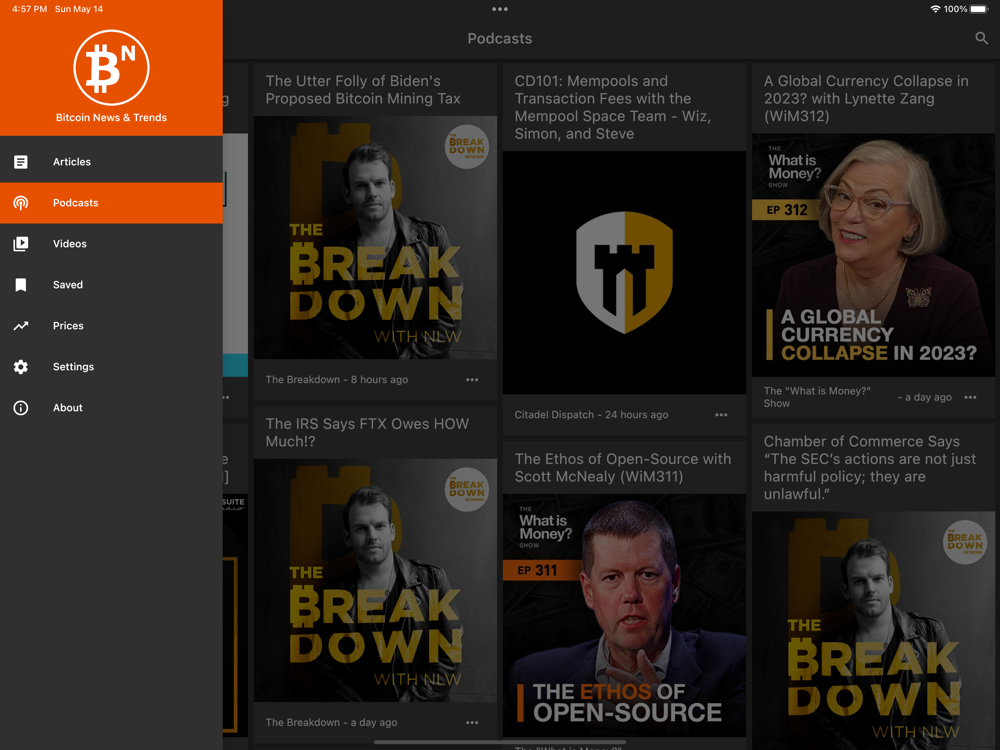Open 'CD101: Mempools and Transaction Fees' episode title

tap(613, 107)
